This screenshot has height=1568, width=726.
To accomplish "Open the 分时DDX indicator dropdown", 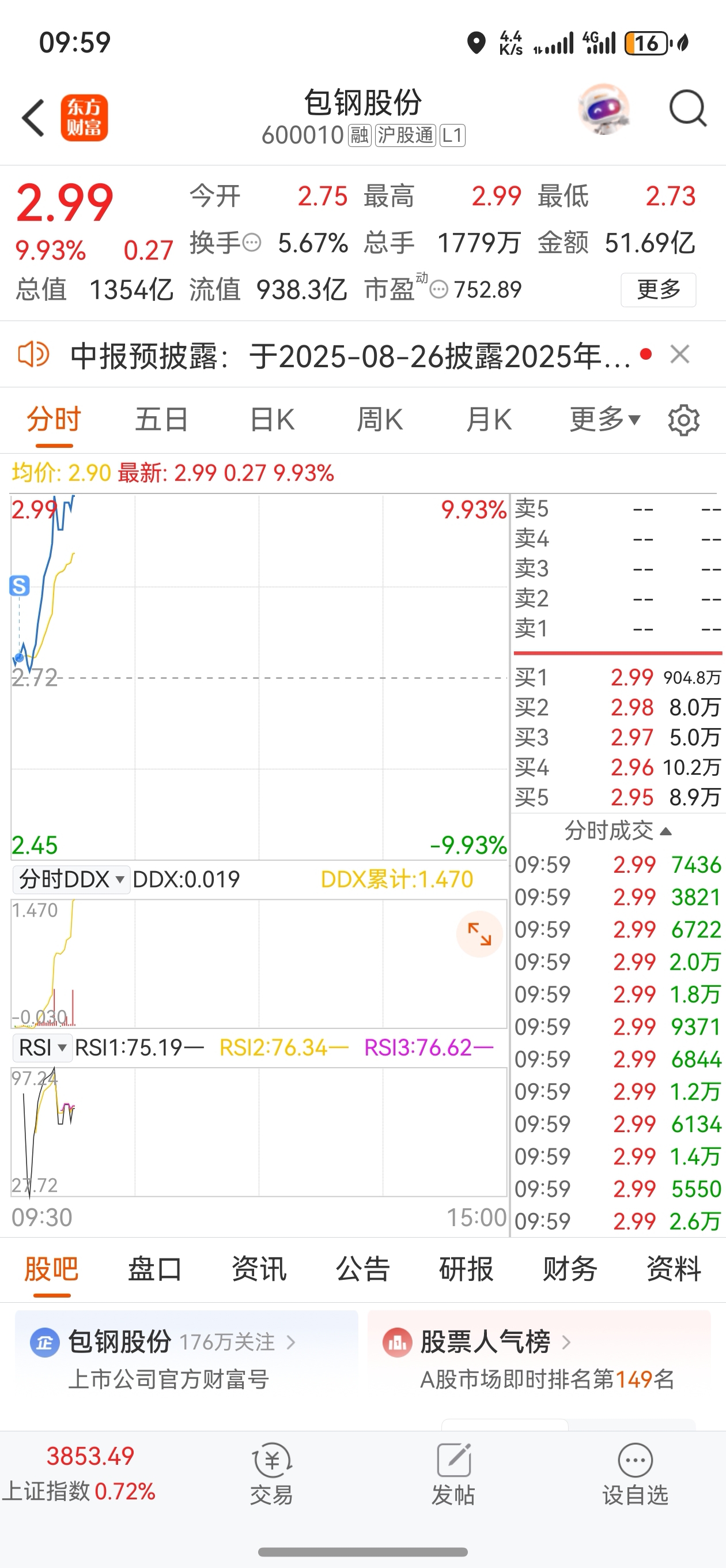I will click(71, 879).
